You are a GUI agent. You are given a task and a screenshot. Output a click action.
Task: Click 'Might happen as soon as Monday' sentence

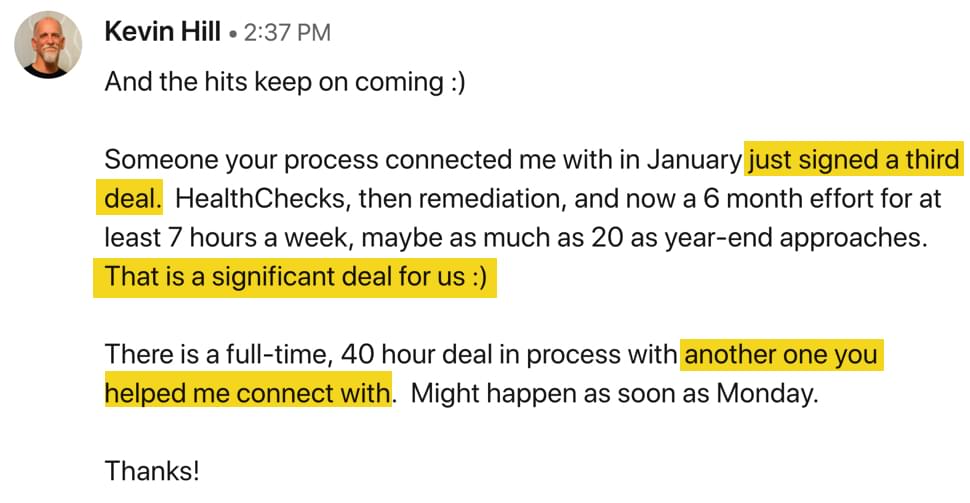tap(614, 393)
